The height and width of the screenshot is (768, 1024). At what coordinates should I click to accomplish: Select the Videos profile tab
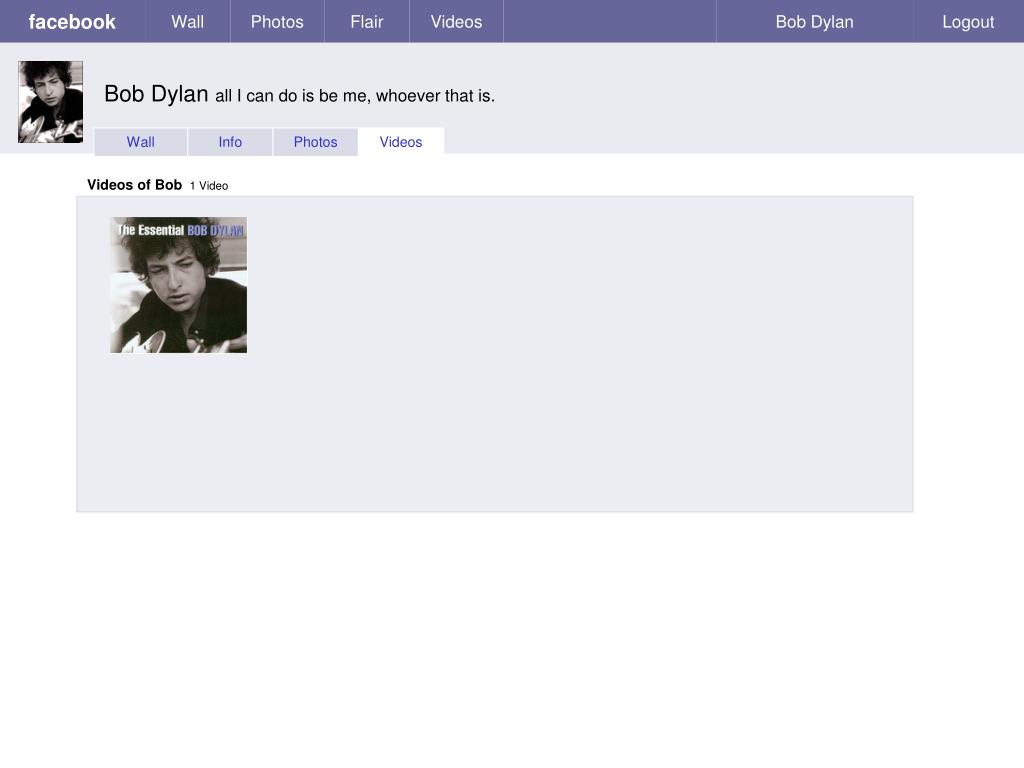click(401, 142)
